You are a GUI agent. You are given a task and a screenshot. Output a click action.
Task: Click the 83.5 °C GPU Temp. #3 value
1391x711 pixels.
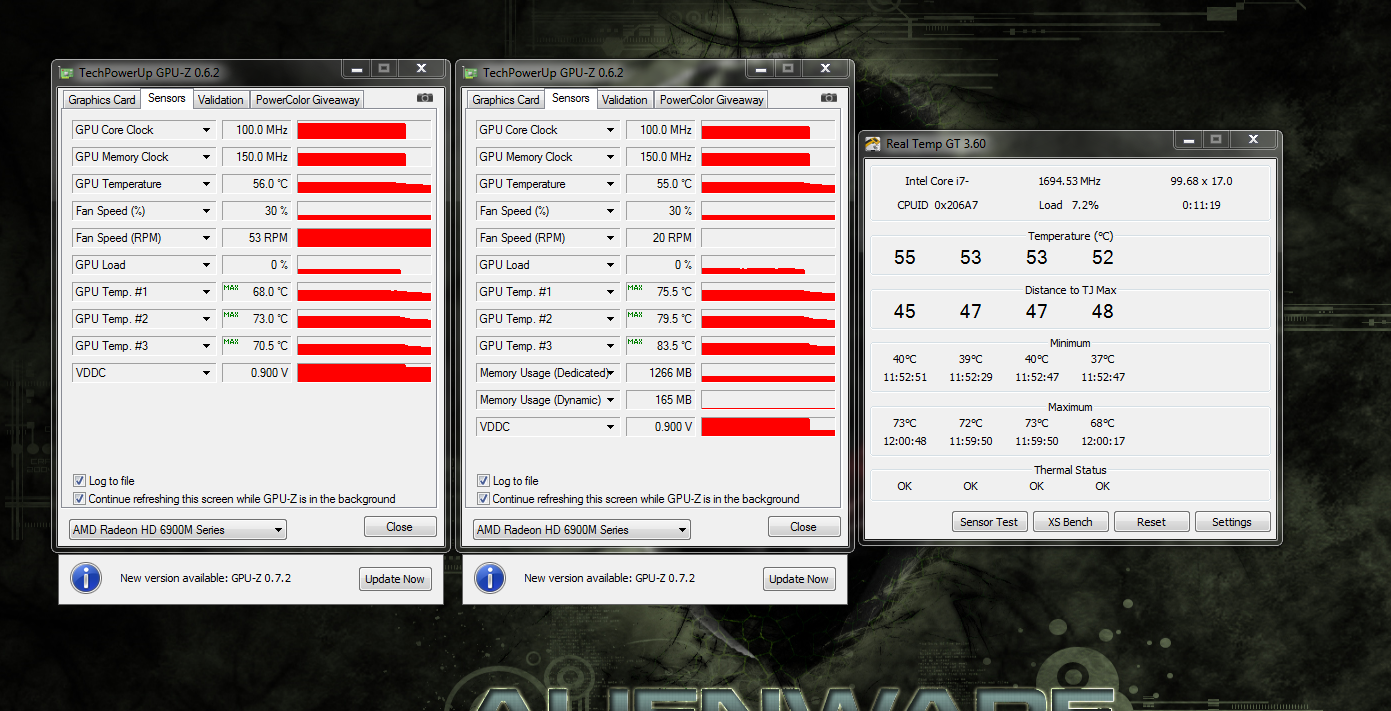661,346
